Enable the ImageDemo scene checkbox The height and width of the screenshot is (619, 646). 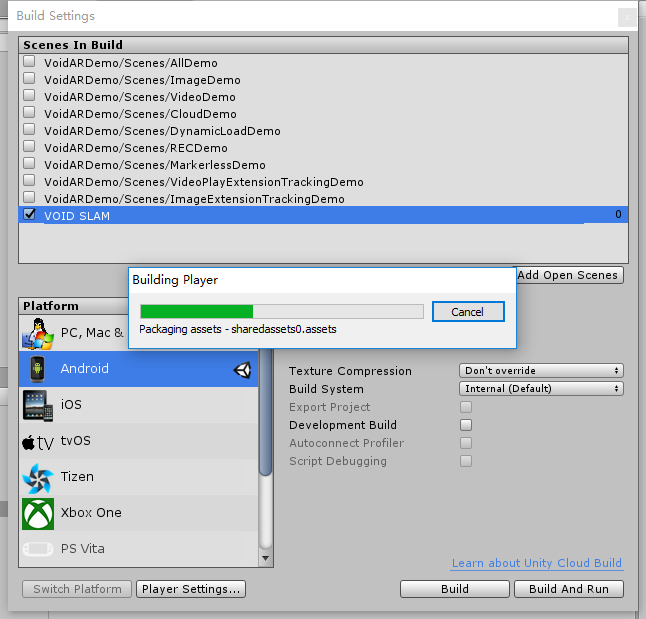29,78
